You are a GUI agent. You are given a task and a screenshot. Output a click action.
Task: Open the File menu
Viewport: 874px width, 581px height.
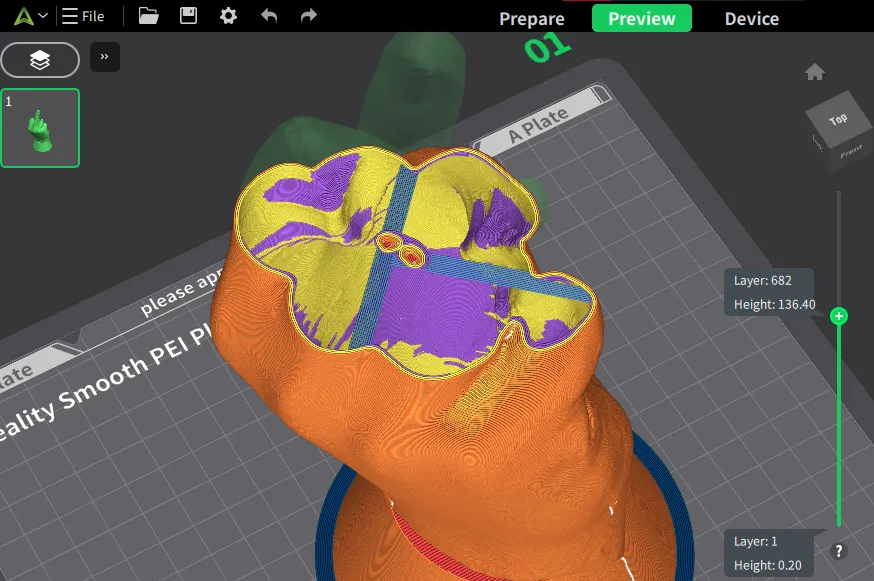83,16
